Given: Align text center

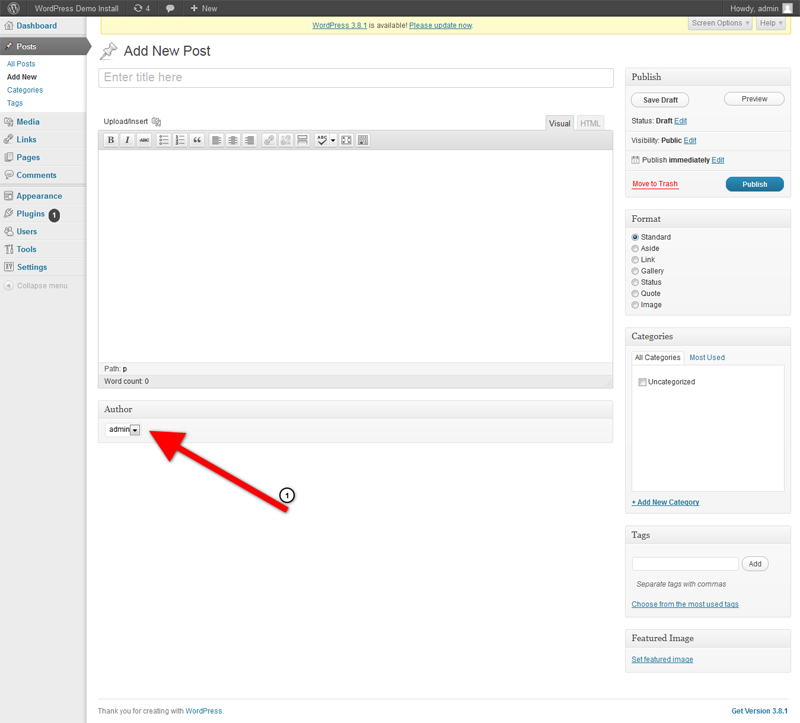Looking at the screenshot, I should click(x=233, y=140).
